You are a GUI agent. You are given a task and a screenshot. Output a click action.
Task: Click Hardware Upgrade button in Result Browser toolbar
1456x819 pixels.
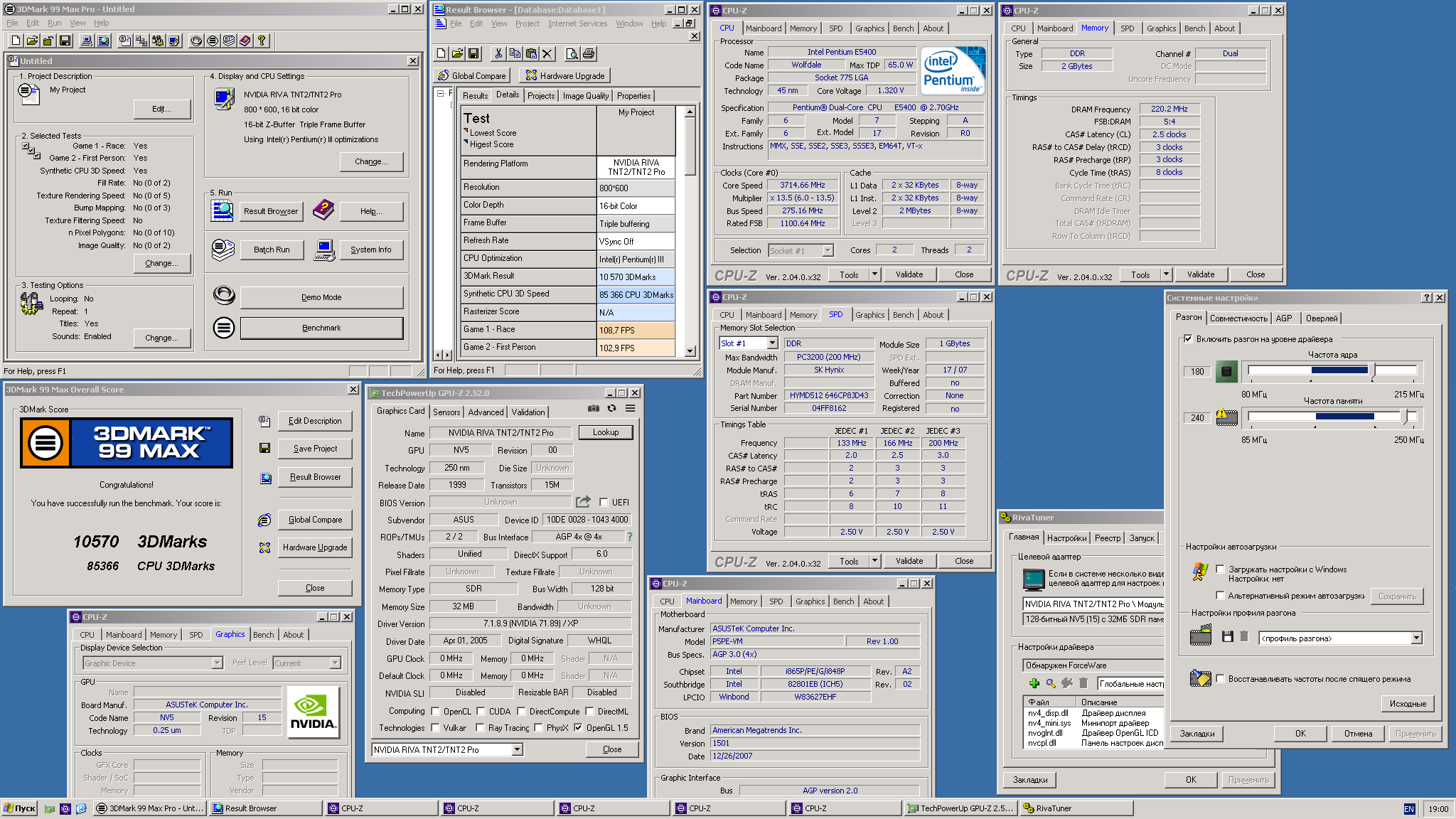(x=565, y=75)
